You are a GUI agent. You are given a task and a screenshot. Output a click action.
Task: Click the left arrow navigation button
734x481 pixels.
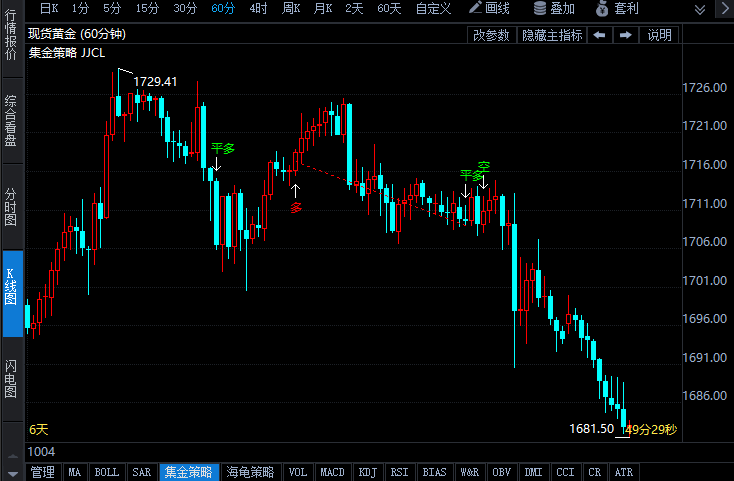[x=600, y=35]
